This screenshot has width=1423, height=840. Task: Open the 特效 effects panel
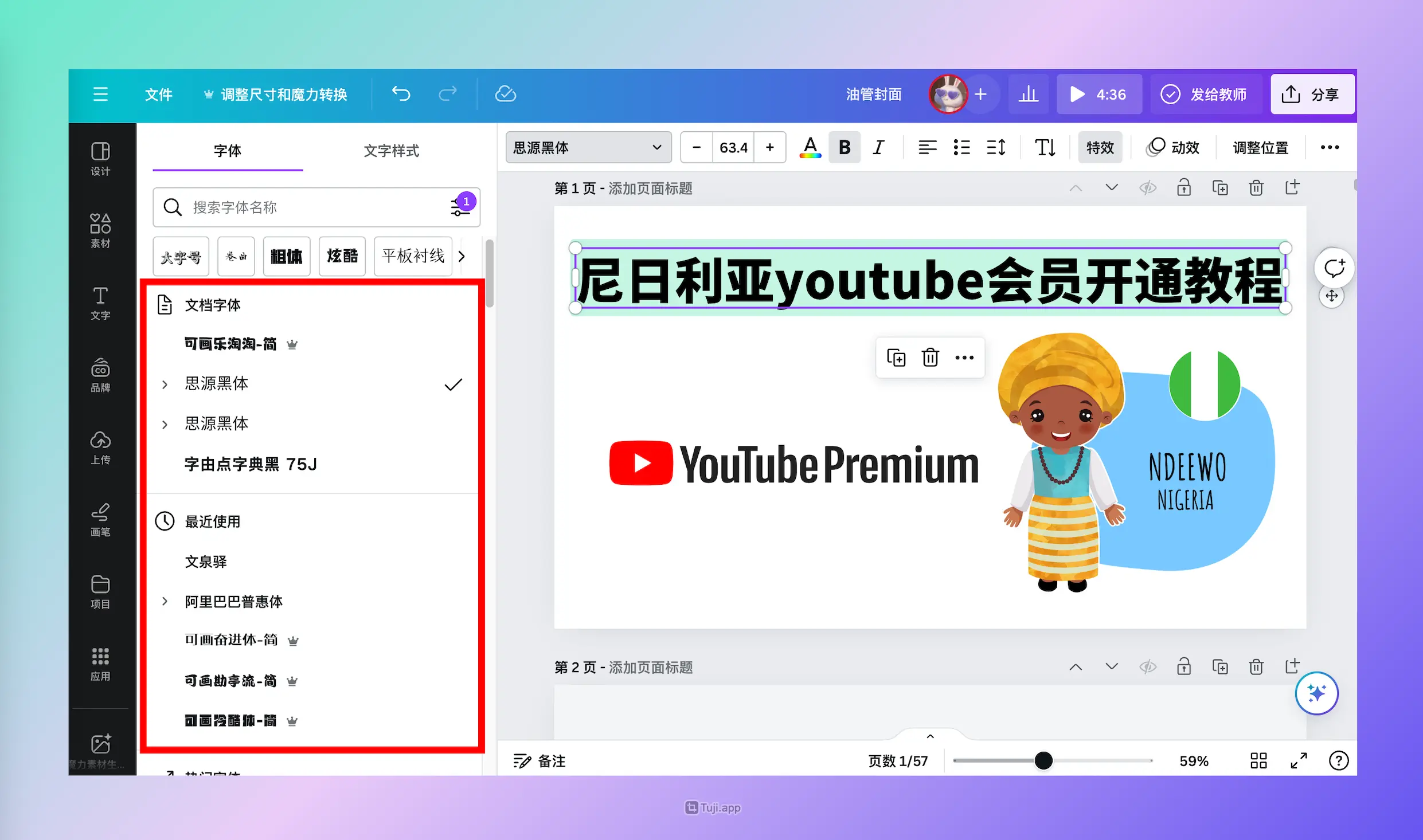[x=1100, y=148]
